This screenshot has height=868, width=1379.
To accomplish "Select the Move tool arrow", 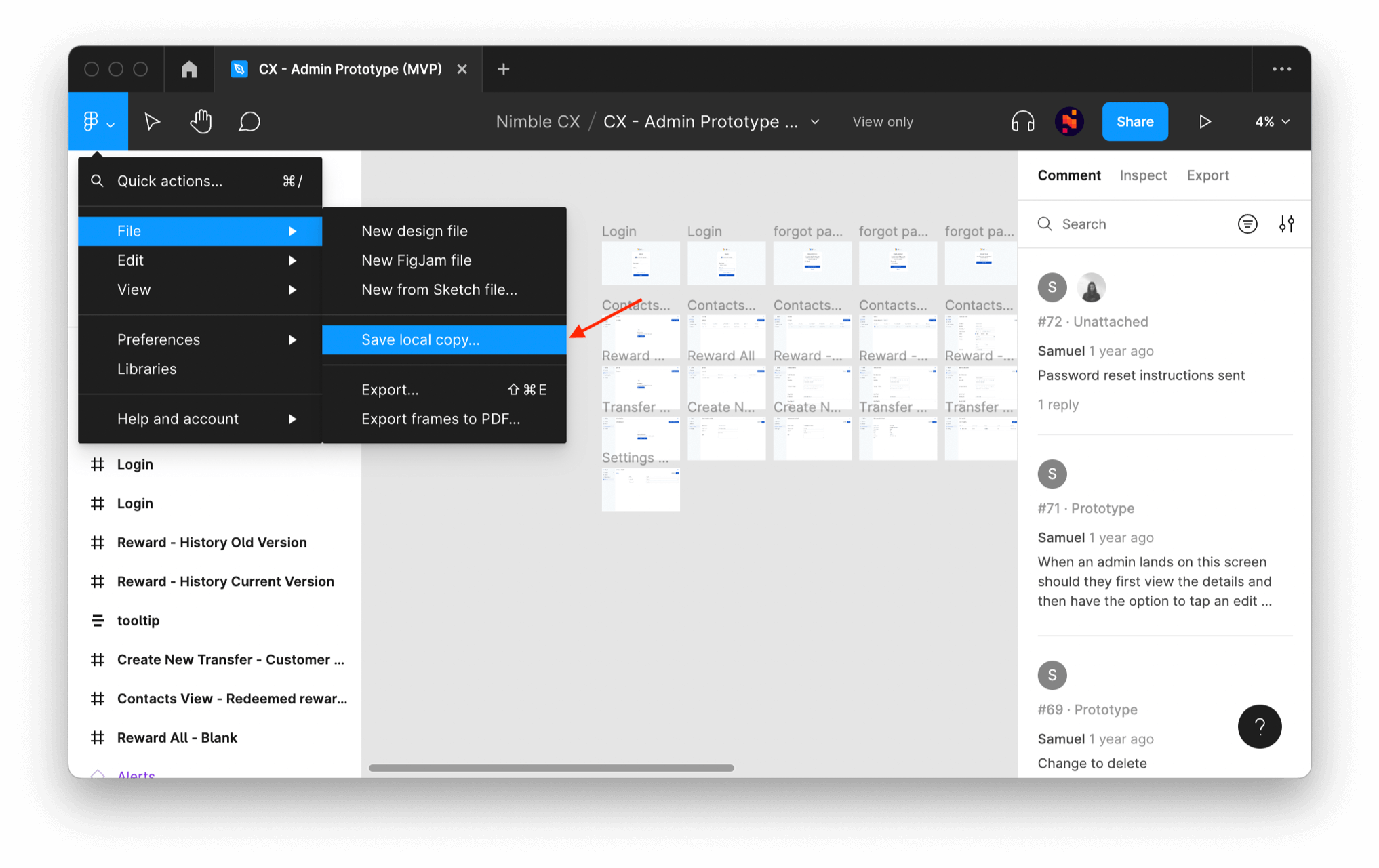I will (x=152, y=122).
